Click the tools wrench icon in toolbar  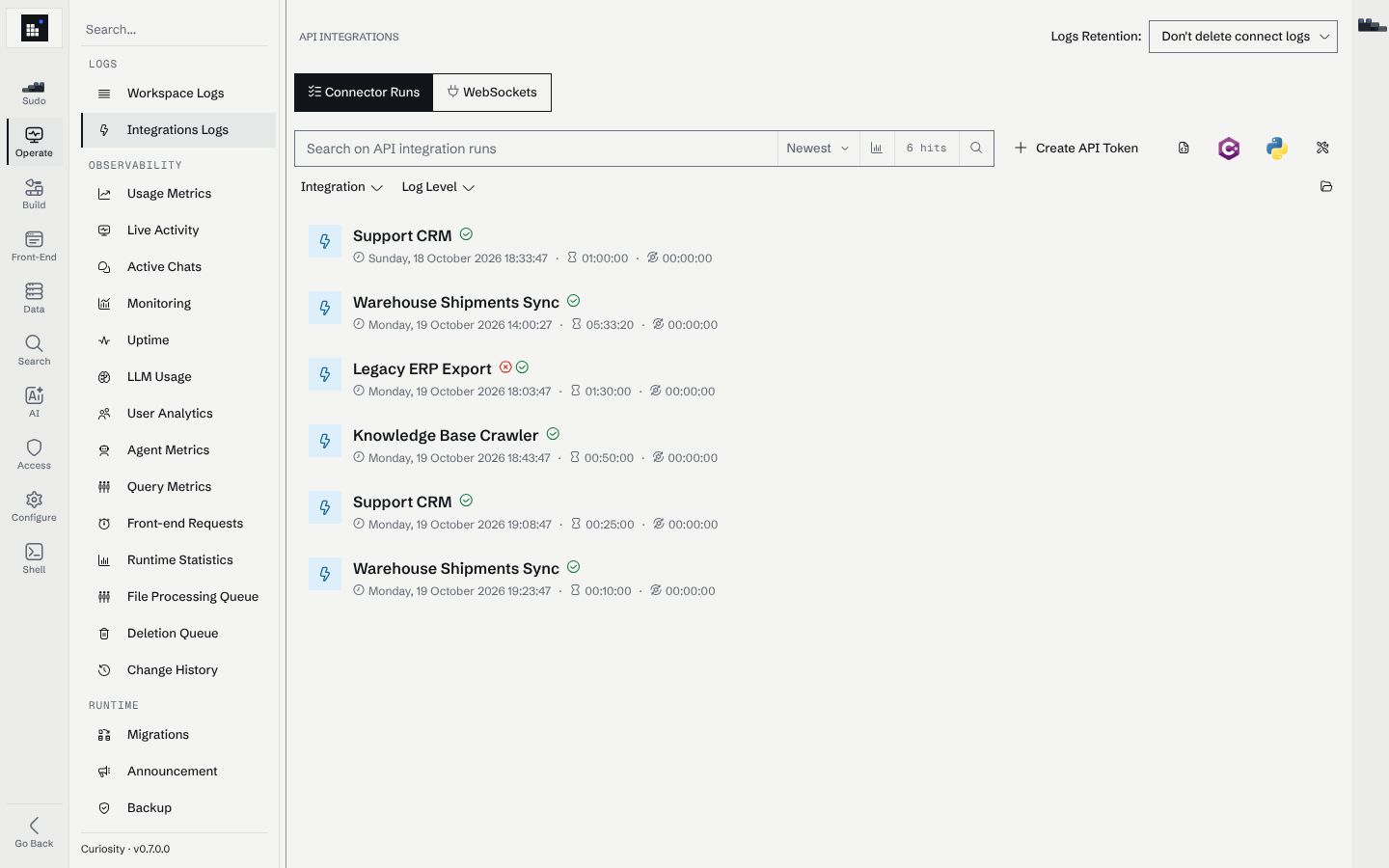1322,148
